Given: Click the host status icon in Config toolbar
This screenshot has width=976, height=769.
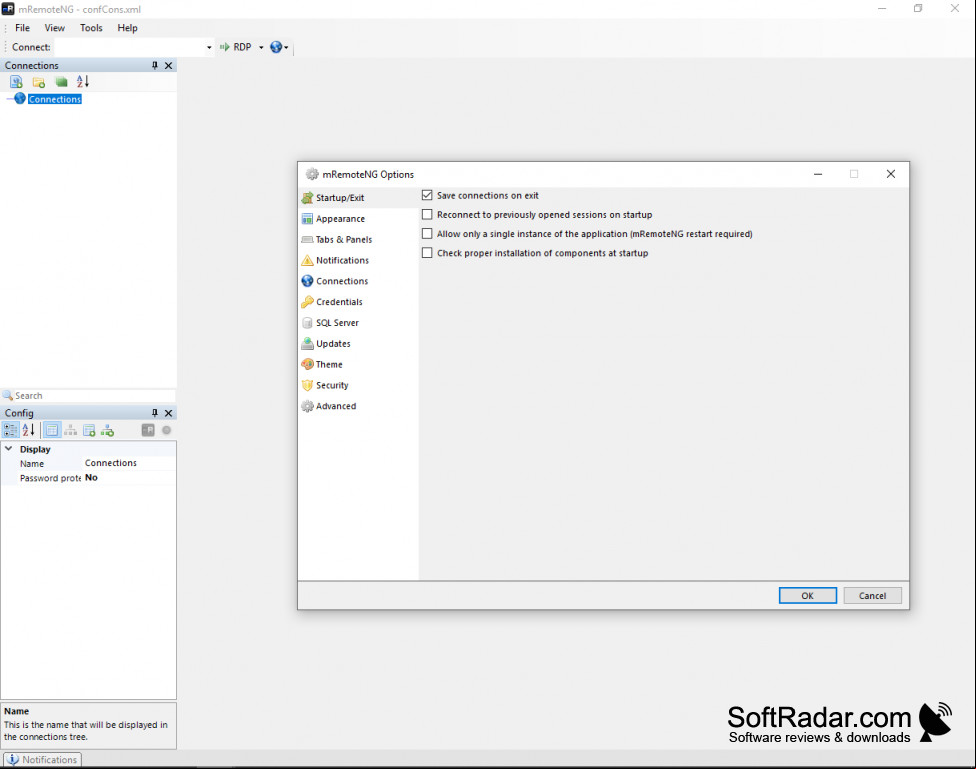Looking at the screenshot, I should click(148, 430).
